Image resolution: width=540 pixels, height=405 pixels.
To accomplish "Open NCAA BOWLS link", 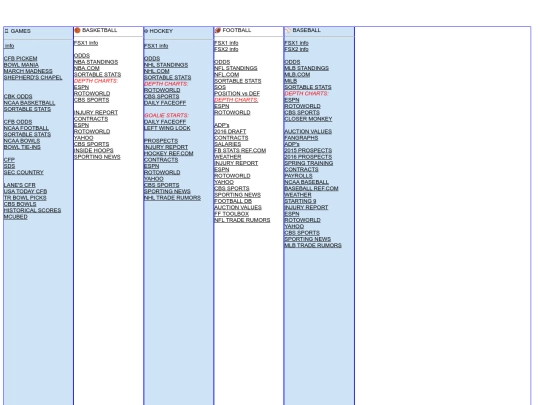I will (22, 141).
